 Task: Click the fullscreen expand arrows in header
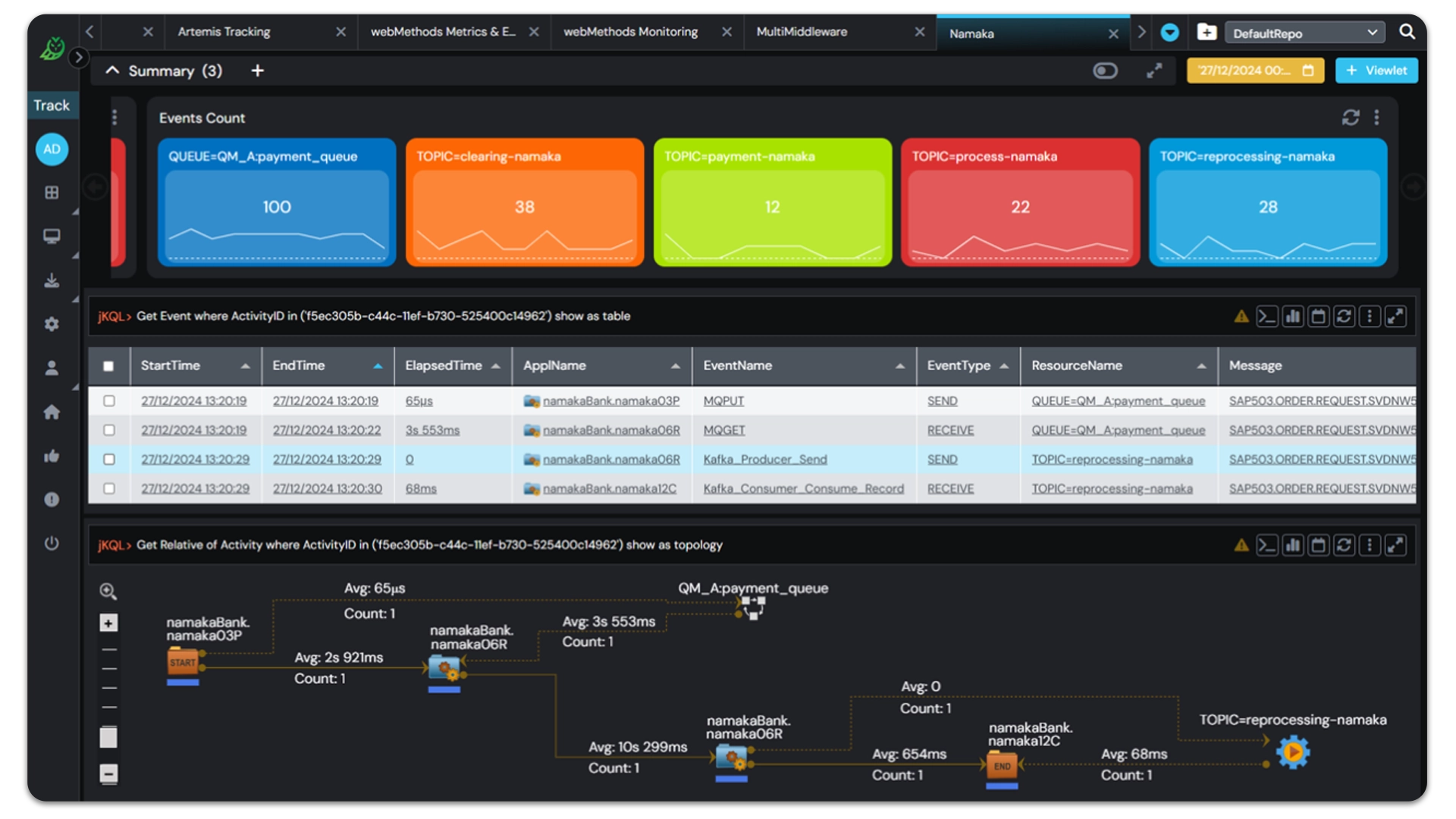1154,71
